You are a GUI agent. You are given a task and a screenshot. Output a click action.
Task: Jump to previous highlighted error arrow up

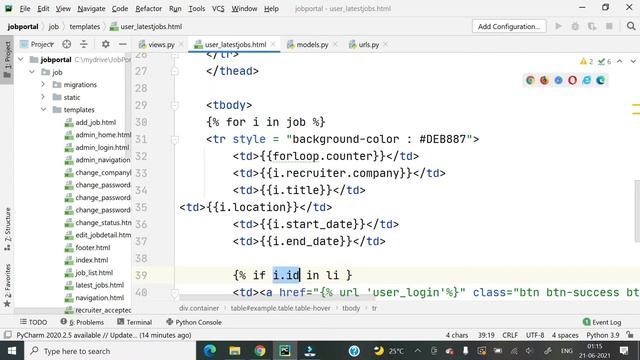(x=620, y=62)
